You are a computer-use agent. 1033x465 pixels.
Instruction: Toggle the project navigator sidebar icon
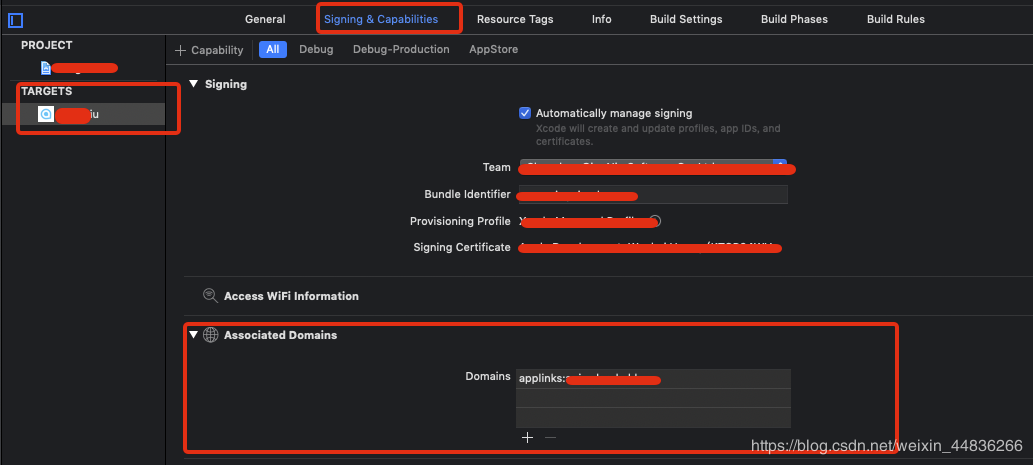(15, 20)
